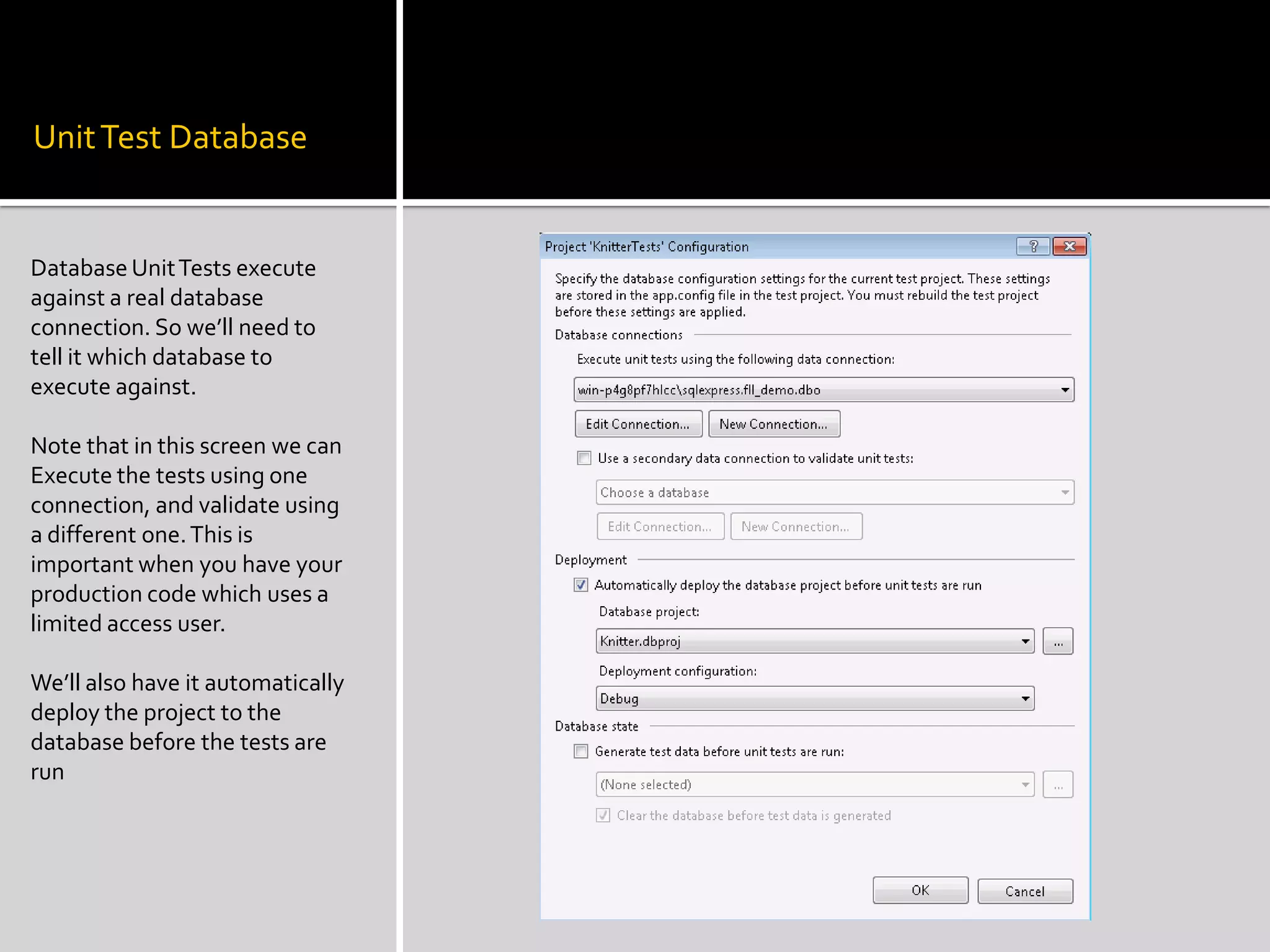Browse for database project with ellipsis button
Screen dimensions: 1270x952
[1058, 641]
